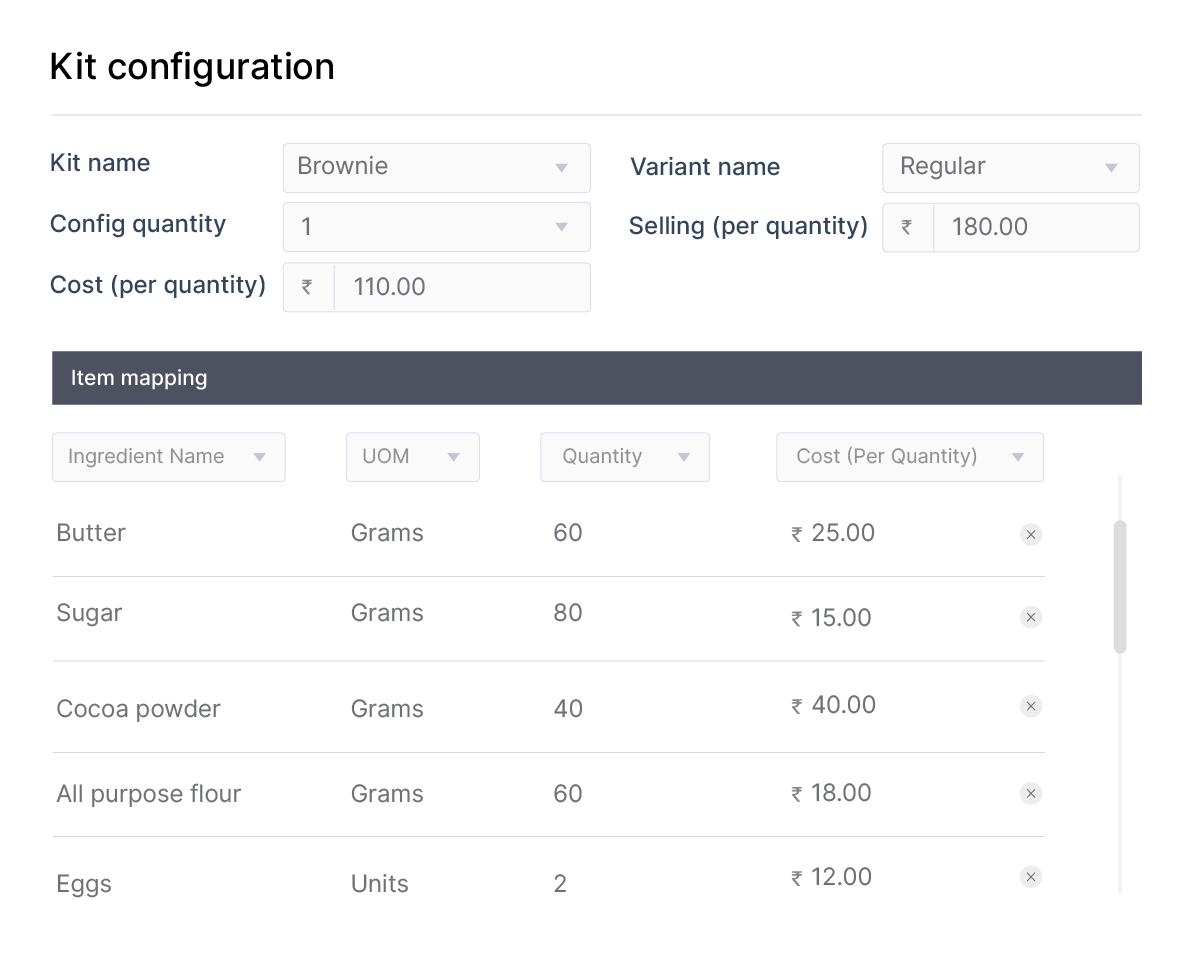Click the Kit configuration title
The height and width of the screenshot is (970, 1201).
coord(192,66)
